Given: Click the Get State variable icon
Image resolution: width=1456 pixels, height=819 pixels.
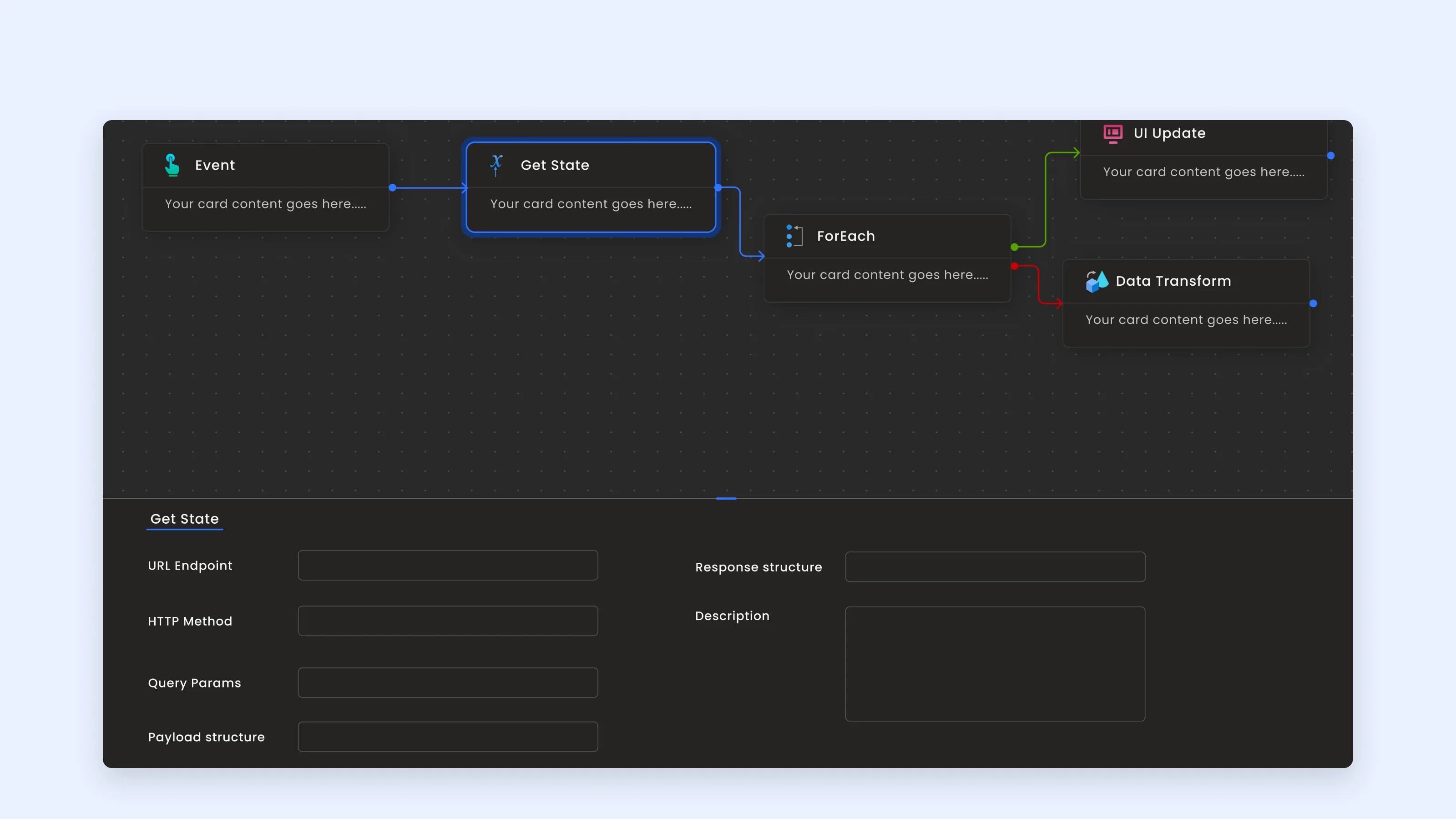Looking at the screenshot, I should (496, 165).
